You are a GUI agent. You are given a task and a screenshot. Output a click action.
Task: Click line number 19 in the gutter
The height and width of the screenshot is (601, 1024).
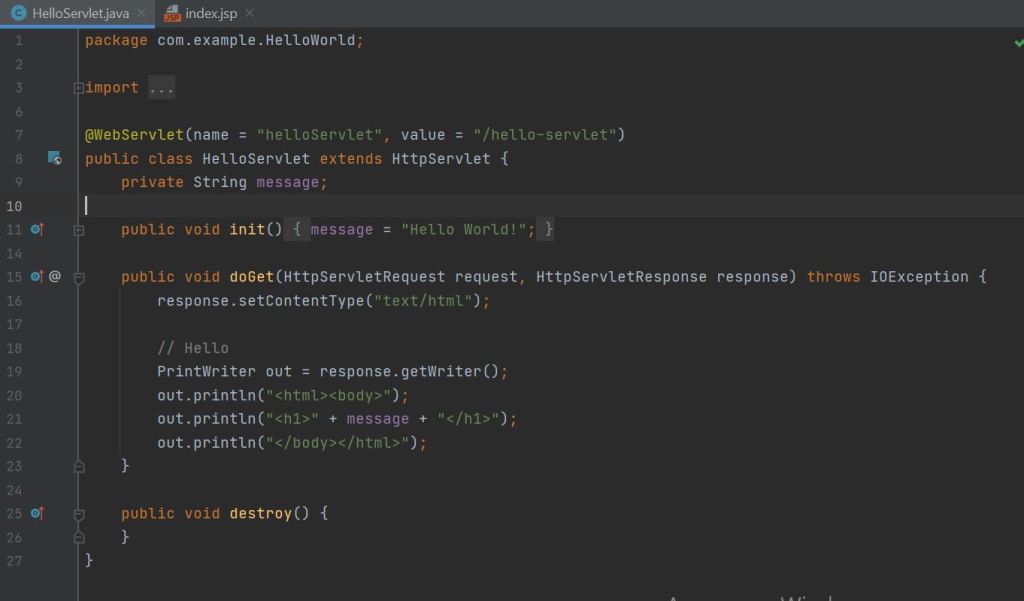(x=14, y=371)
